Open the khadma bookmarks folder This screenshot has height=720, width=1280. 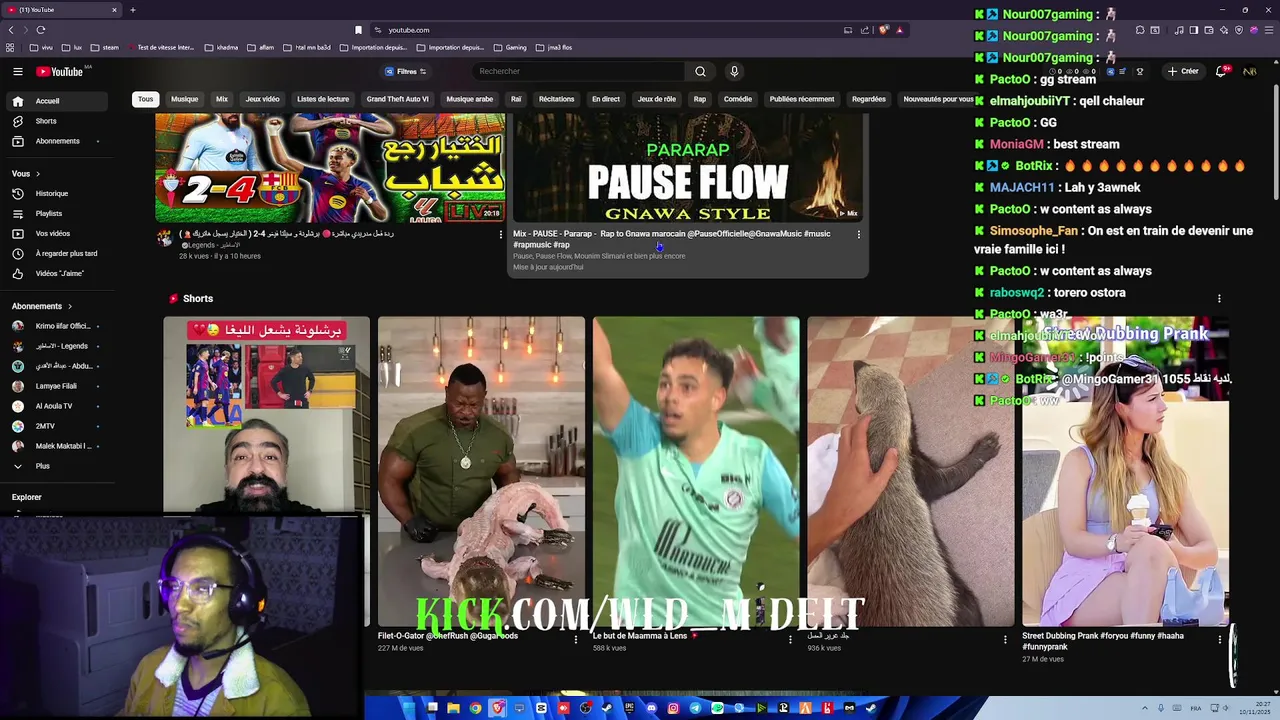pos(221,47)
